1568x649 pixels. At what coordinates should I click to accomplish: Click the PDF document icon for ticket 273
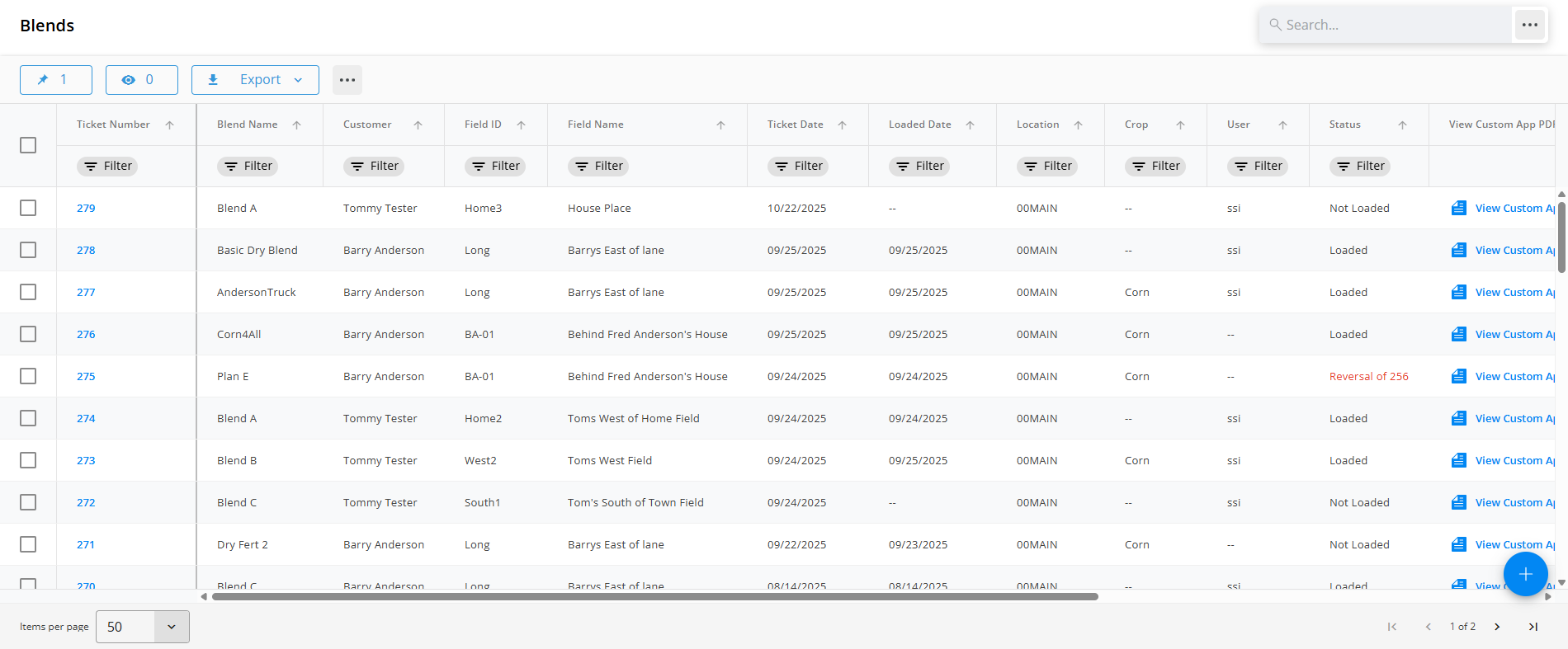[1459, 460]
